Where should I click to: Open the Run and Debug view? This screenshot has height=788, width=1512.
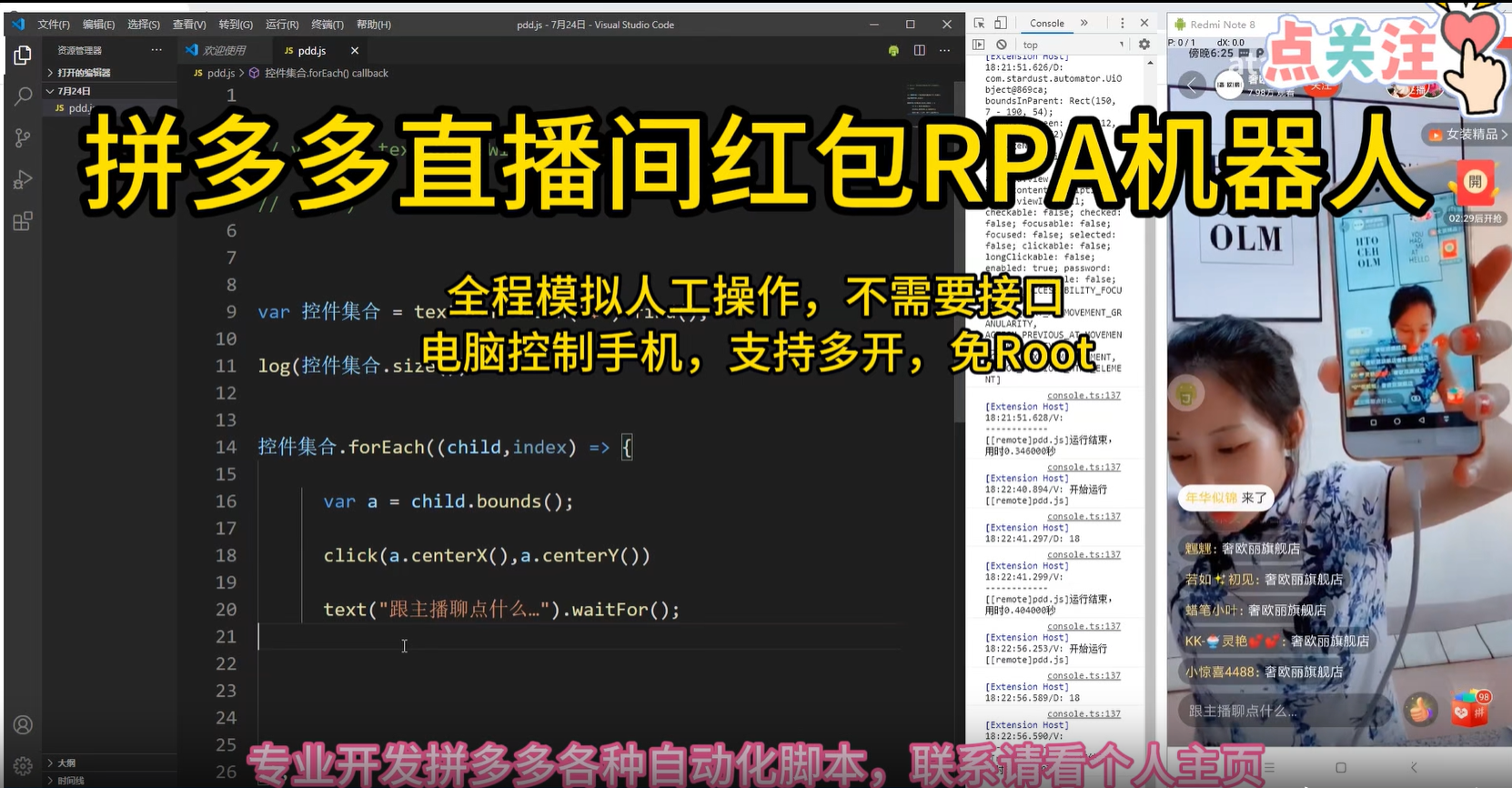[x=23, y=179]
